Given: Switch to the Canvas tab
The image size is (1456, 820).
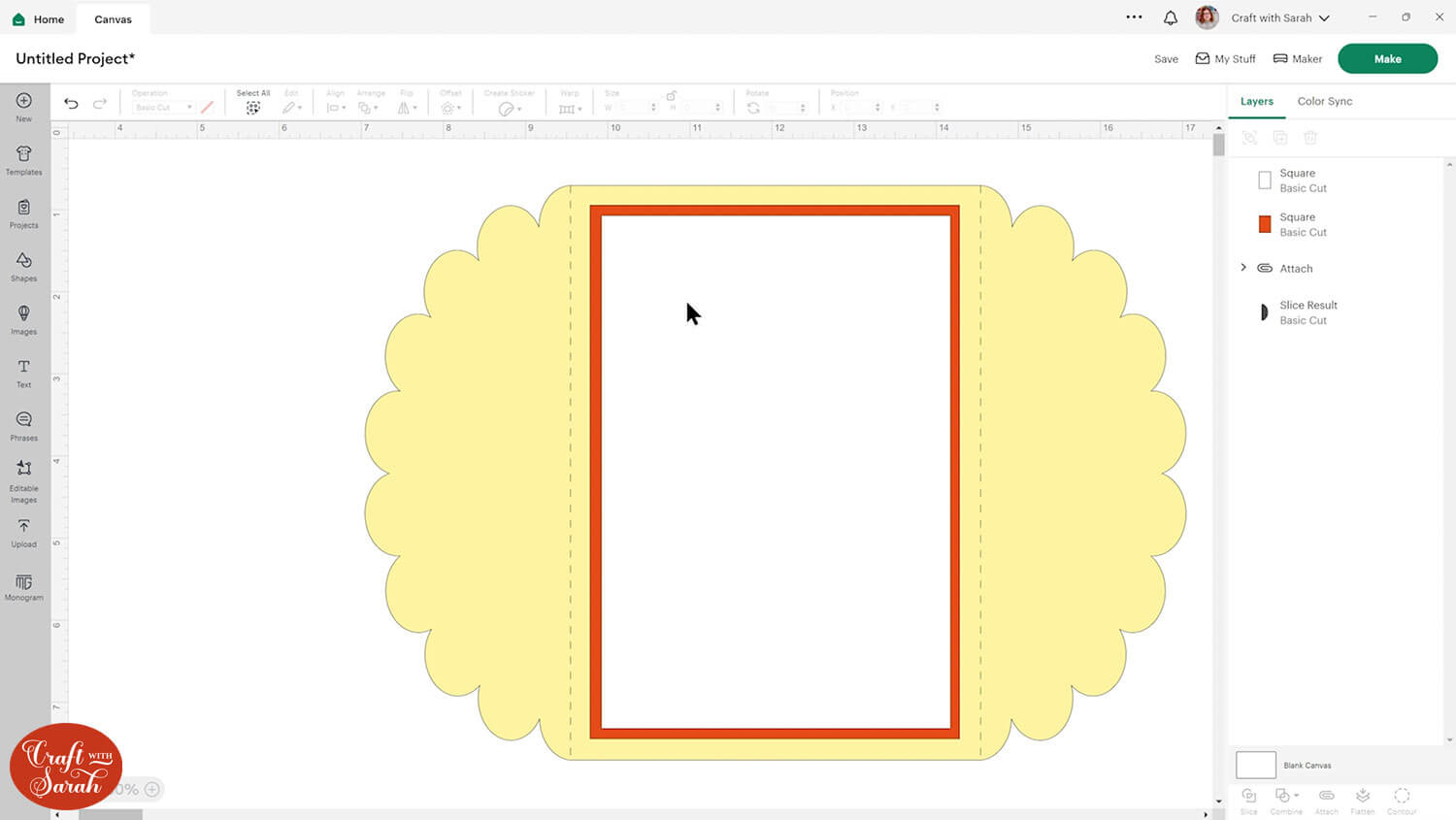Looking at the screenshot, I should pos(113,18).
